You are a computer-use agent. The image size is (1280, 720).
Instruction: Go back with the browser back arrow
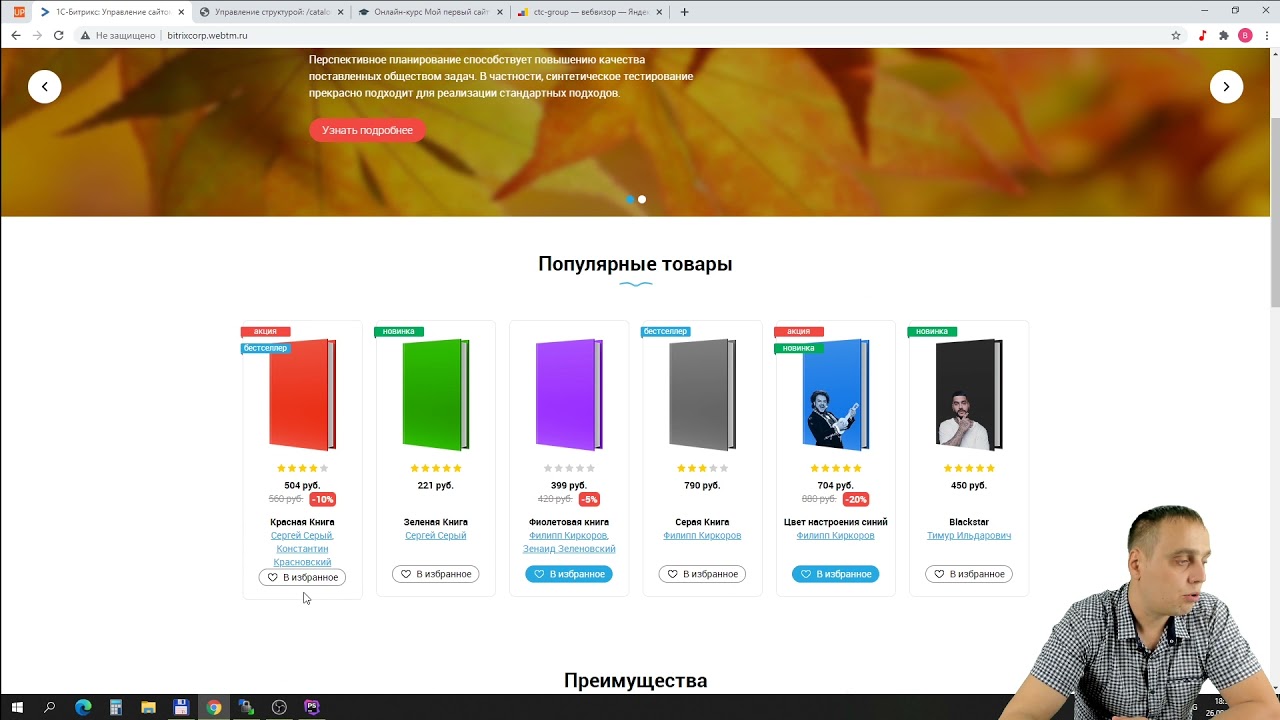(15, 35)
